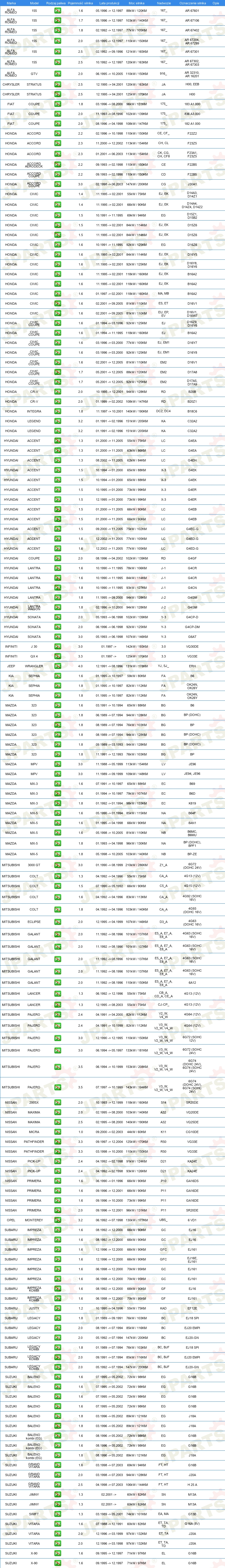Select fuel icon of Fiat Coupe 836 A3.000

(x=58, y=114)
